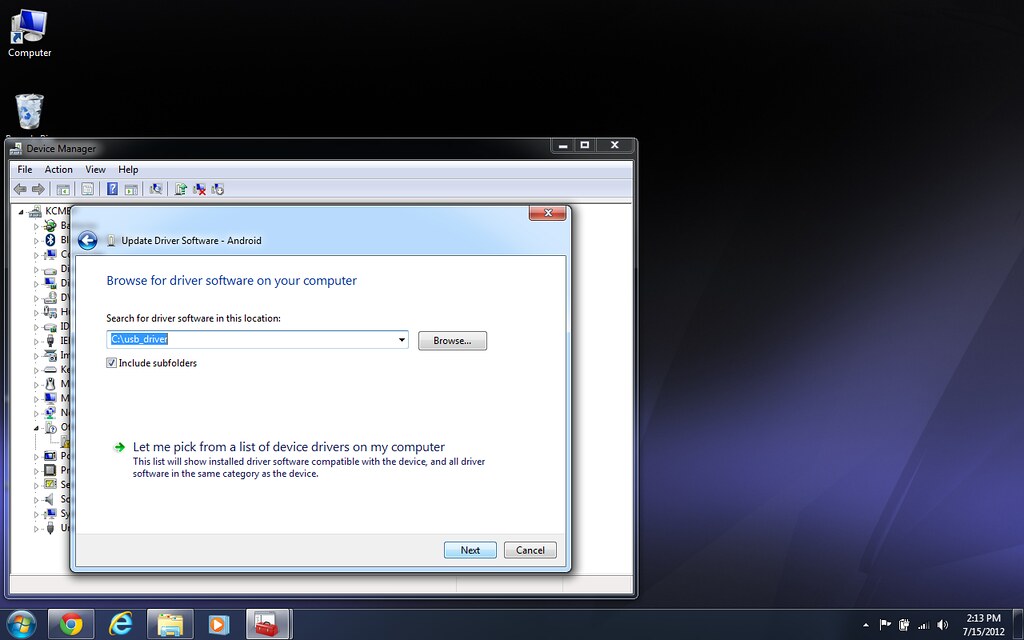This screenshot has height=640, width=1024.
Task: Show hidden tray icons arrow
Action: (x=866, y=625)
